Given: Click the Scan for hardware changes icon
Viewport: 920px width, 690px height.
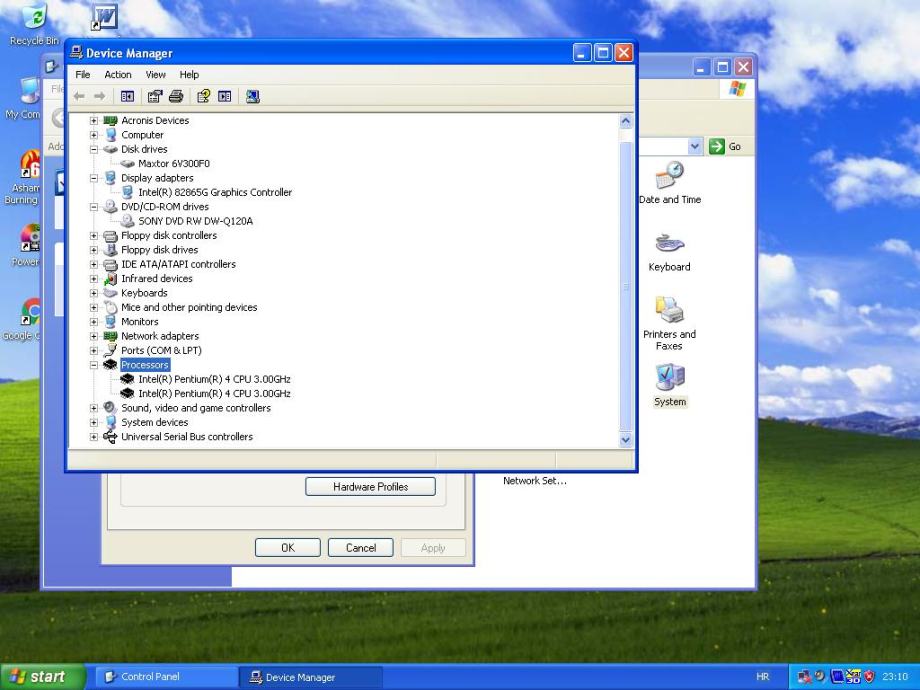Looking at the screenshot, I should [x=252, y=97].
